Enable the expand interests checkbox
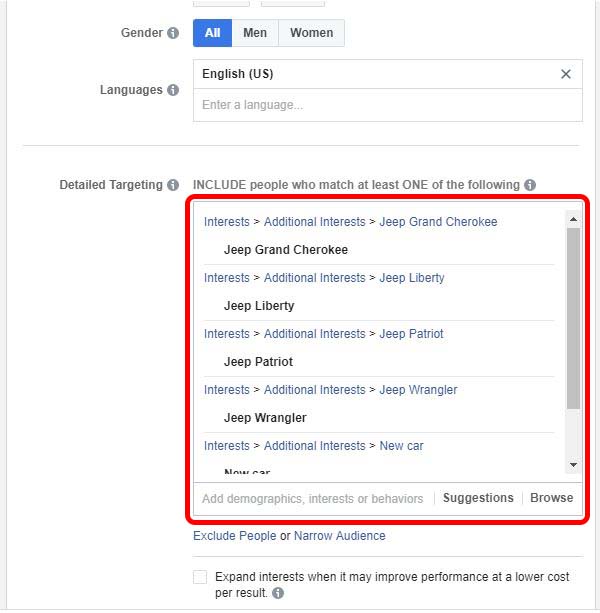 pos(200,578)
